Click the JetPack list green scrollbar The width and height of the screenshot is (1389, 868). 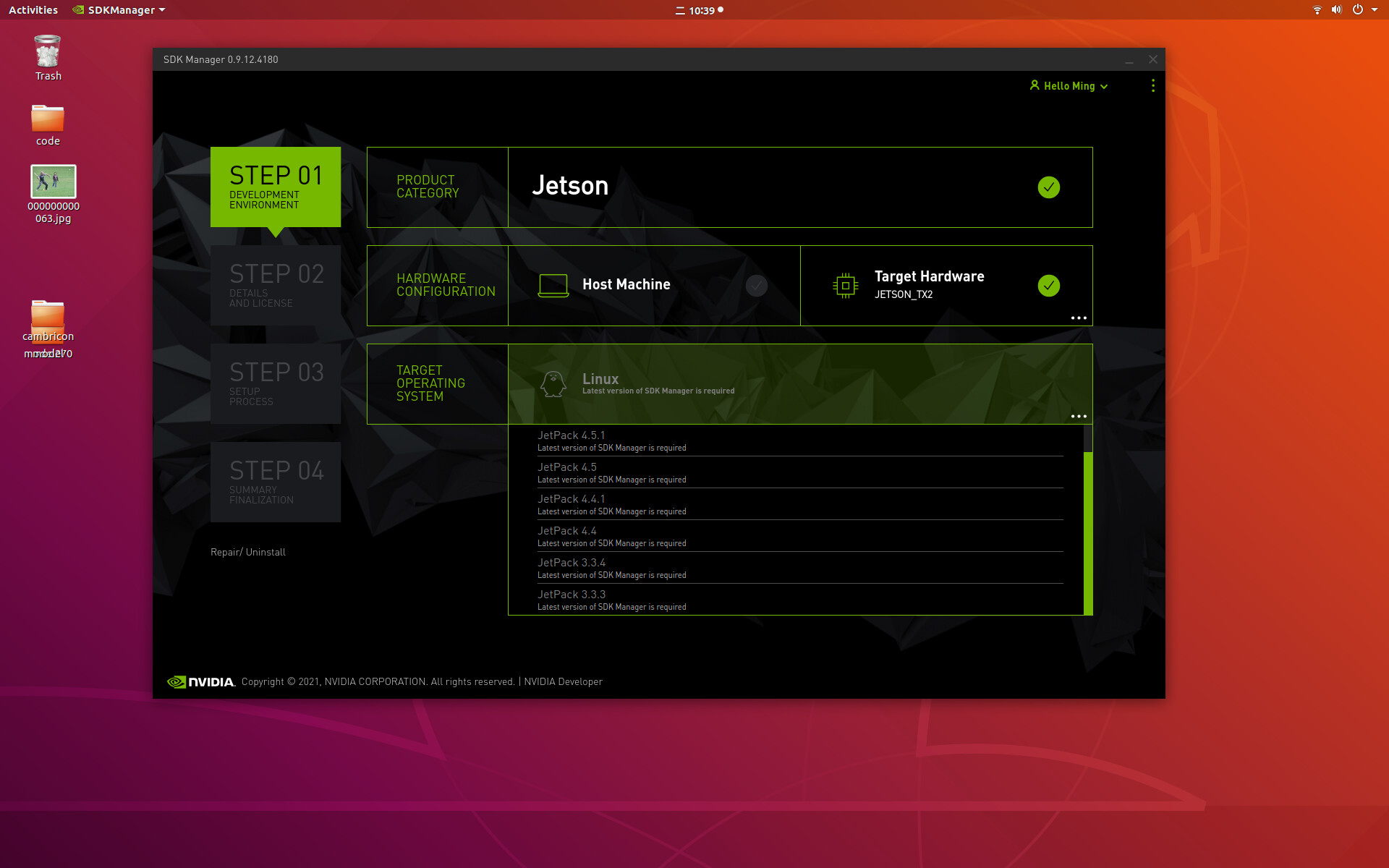[1088, 533]
